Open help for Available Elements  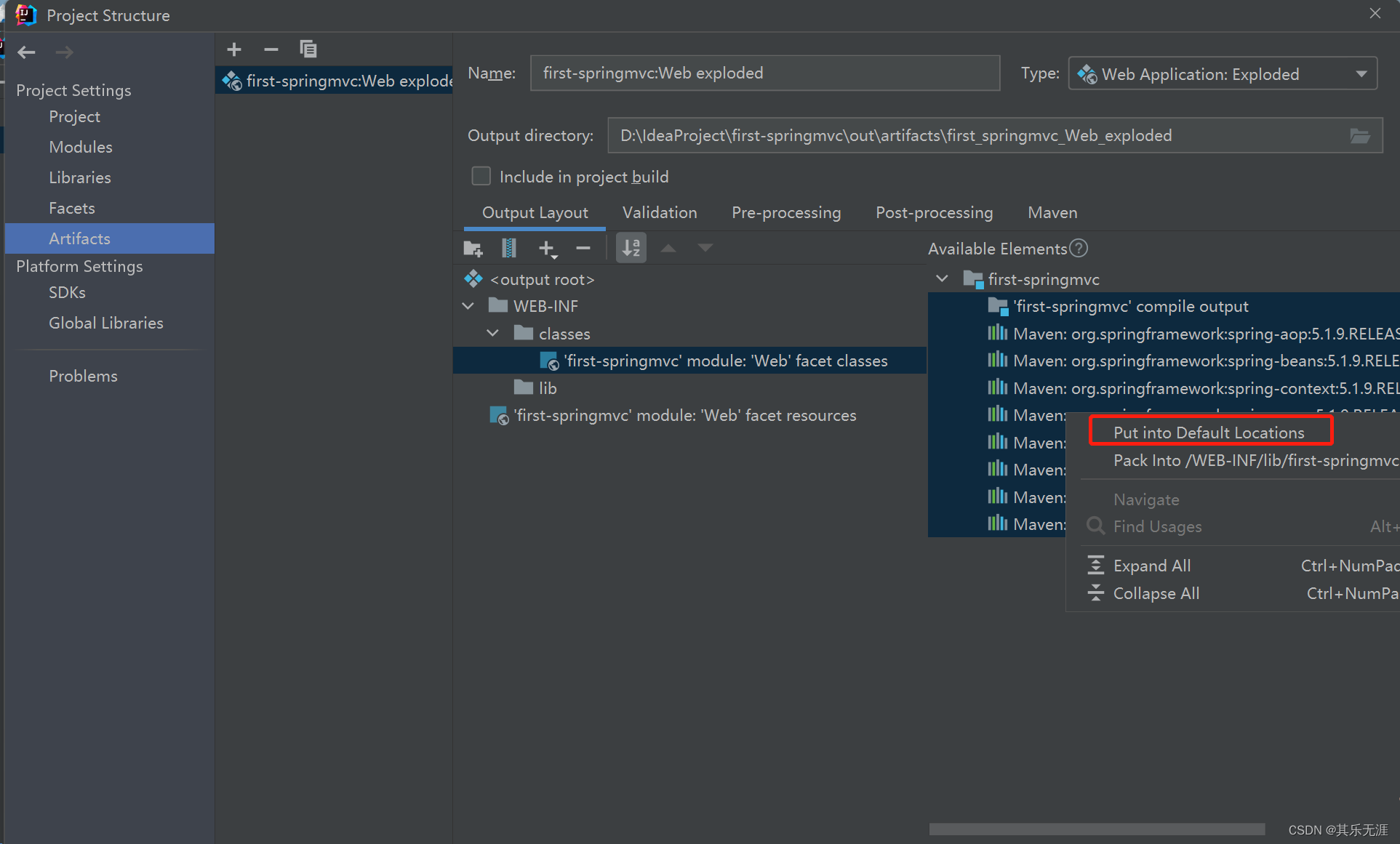pyautogui.click(x=1079, y=248)
